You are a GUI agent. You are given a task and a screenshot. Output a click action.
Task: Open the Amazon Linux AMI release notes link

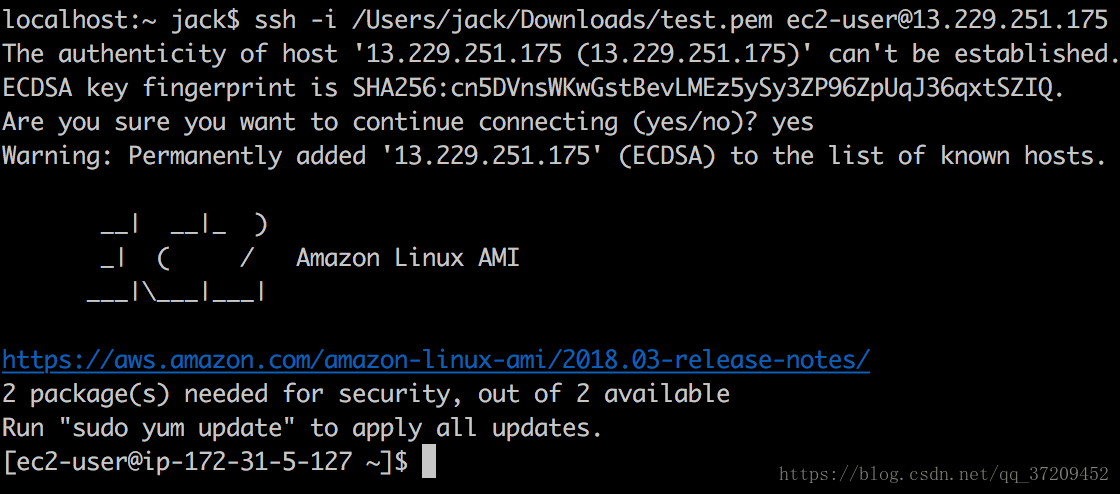436,360
